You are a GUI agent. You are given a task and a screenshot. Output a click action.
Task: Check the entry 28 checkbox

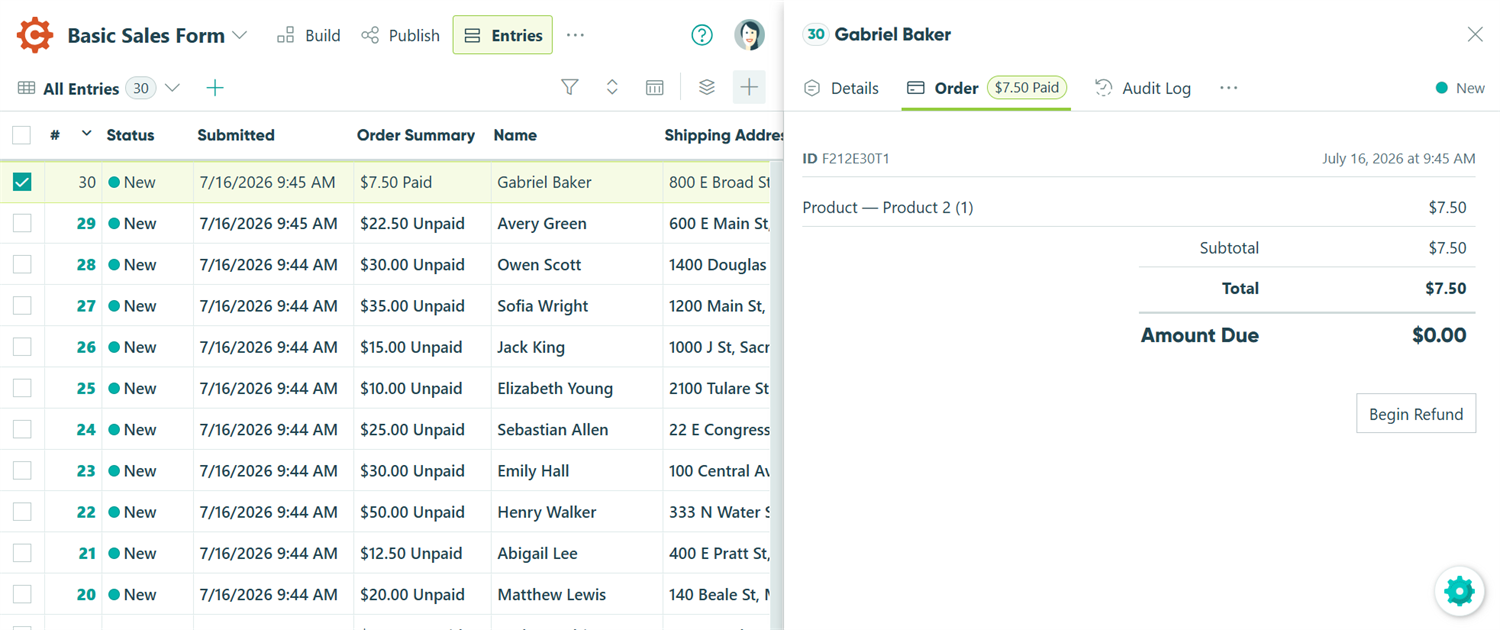click(22, 264)
